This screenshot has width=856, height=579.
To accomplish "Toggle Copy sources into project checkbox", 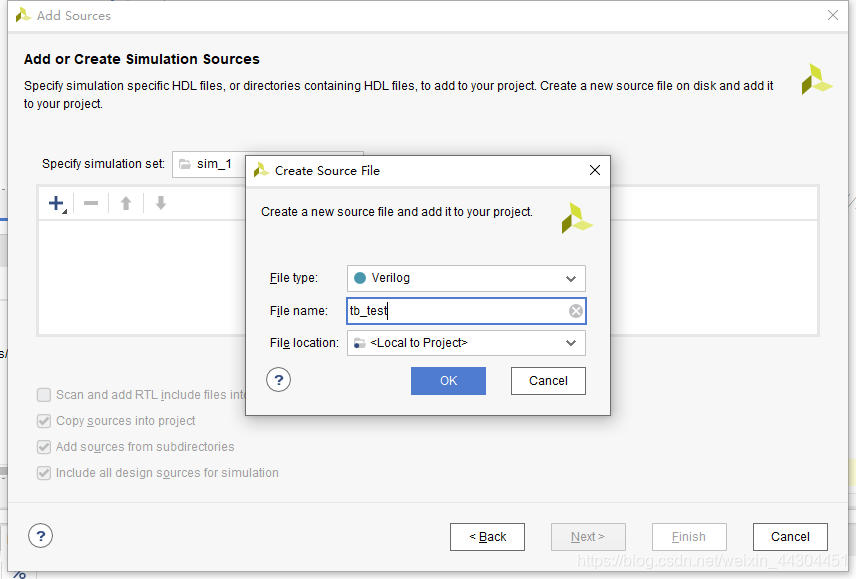I will pos(44,421).
